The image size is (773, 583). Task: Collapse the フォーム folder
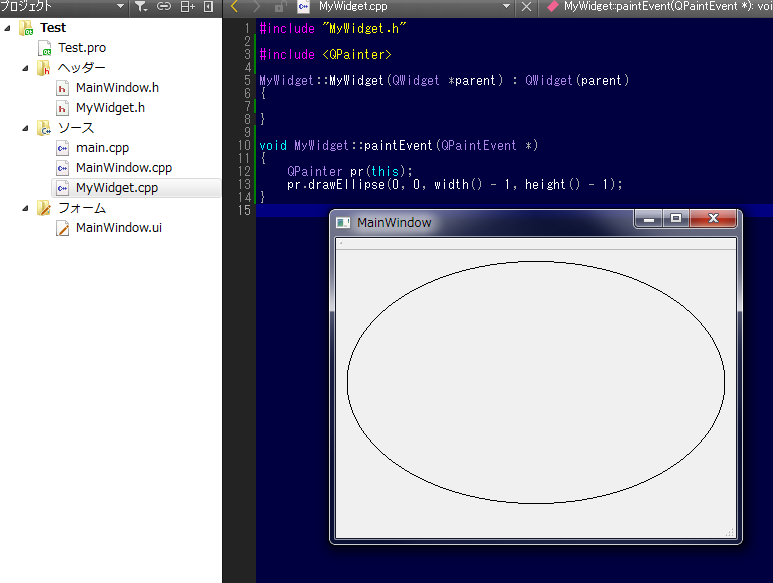point(25,208)
